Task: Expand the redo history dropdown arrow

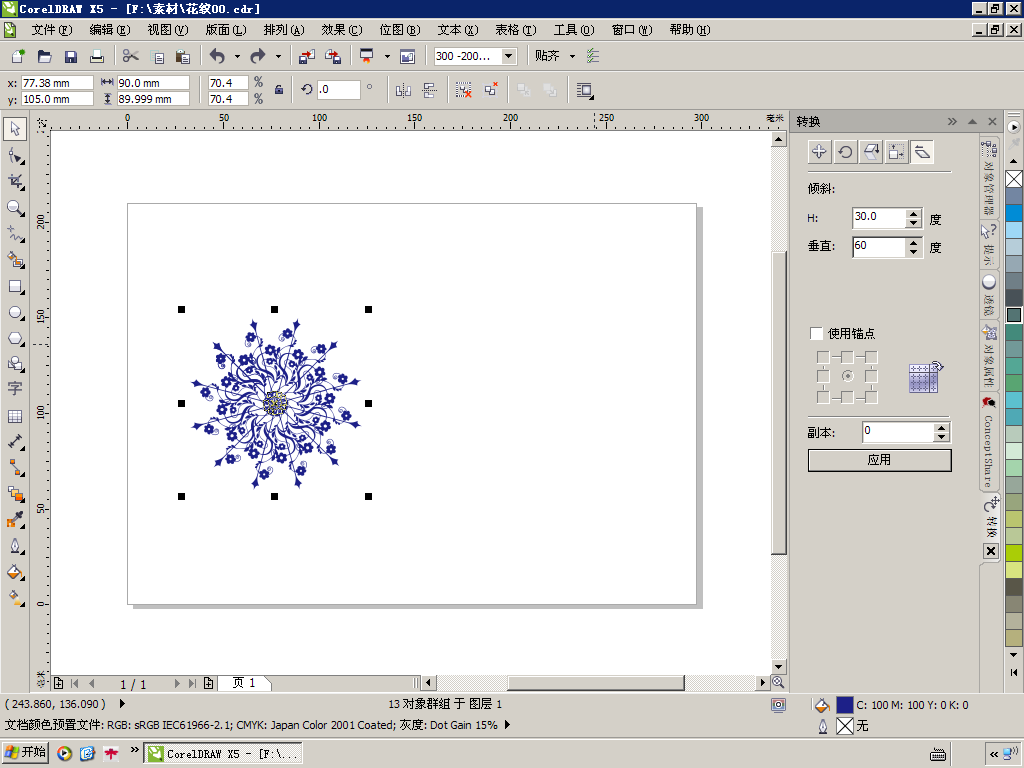Action: click(278, 56)
